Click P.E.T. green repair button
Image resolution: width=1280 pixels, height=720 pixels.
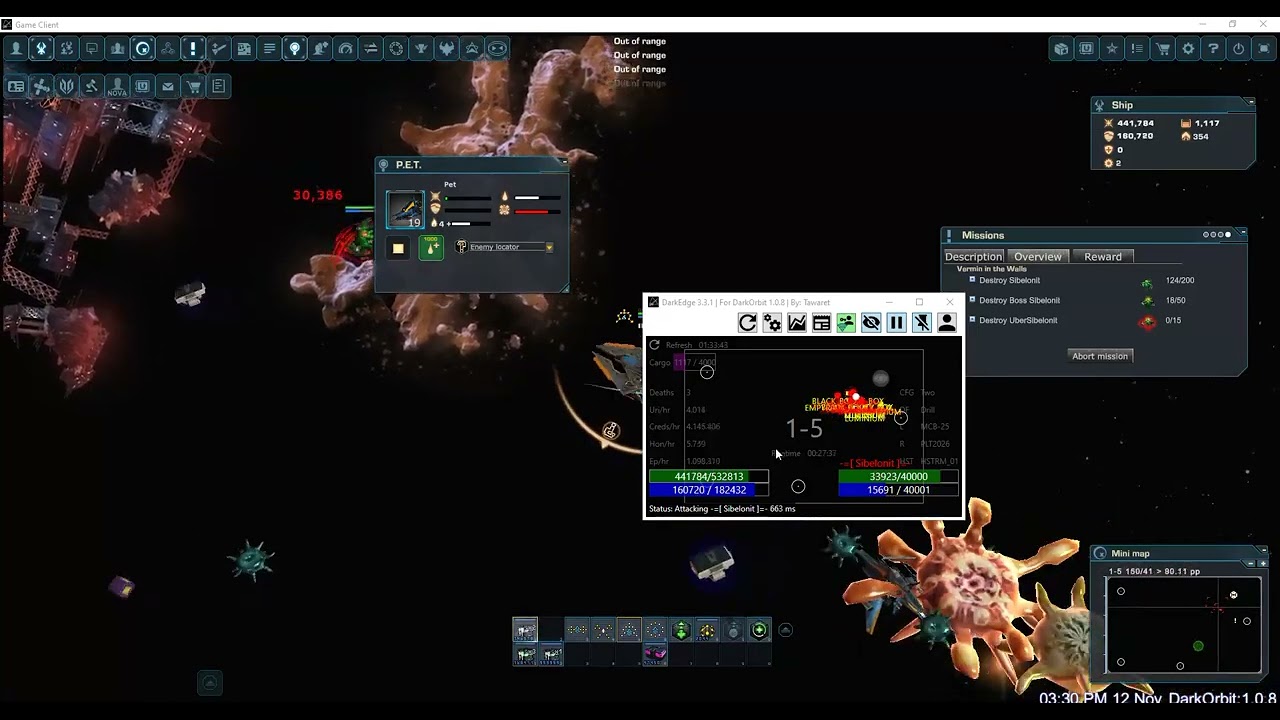tap(431, 248)
